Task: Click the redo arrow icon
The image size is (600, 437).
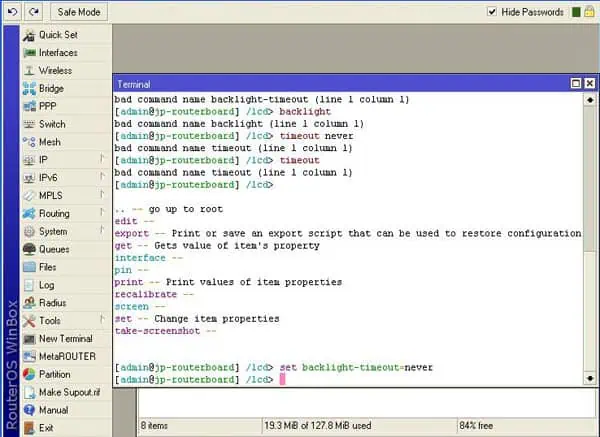Action: tap(35, 12)
